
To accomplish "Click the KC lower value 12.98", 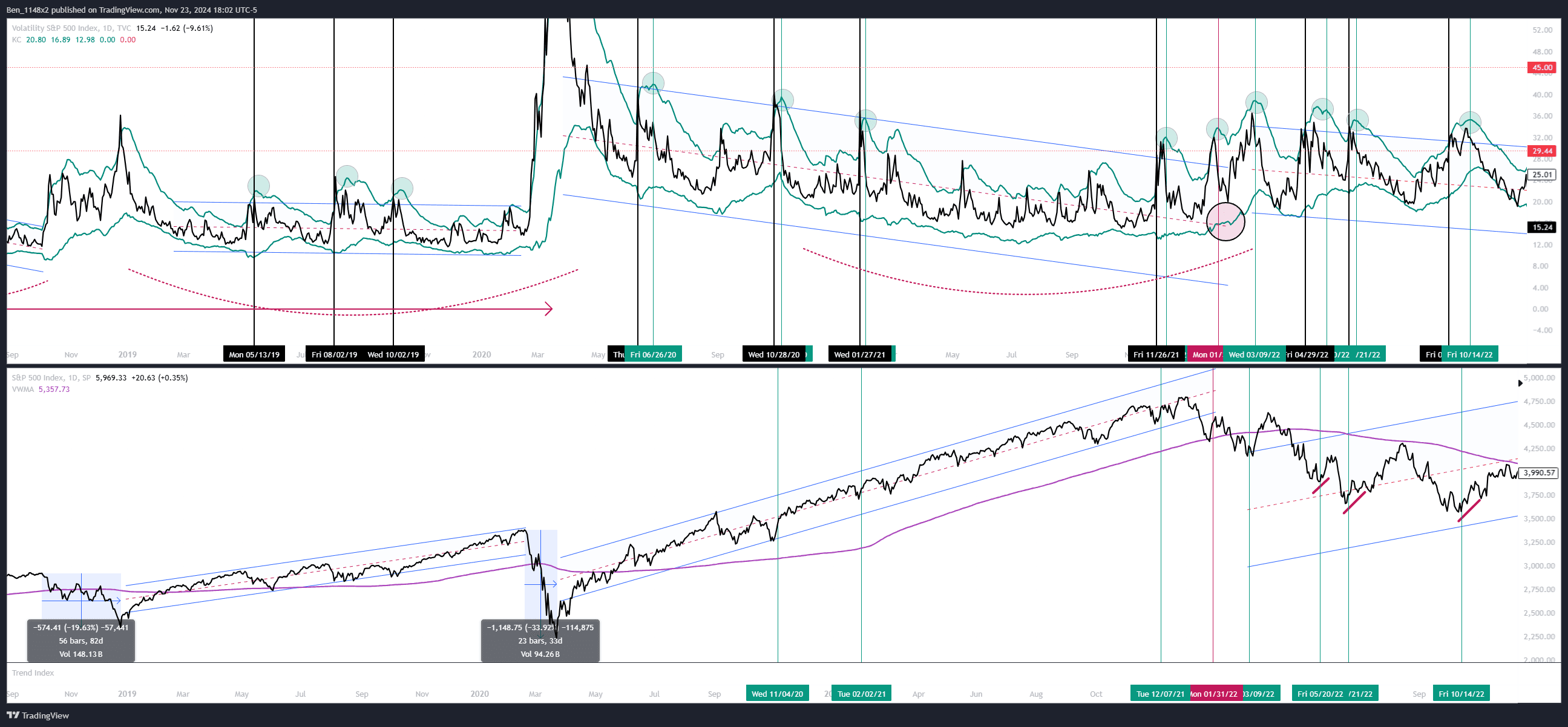I will (85, 39).
